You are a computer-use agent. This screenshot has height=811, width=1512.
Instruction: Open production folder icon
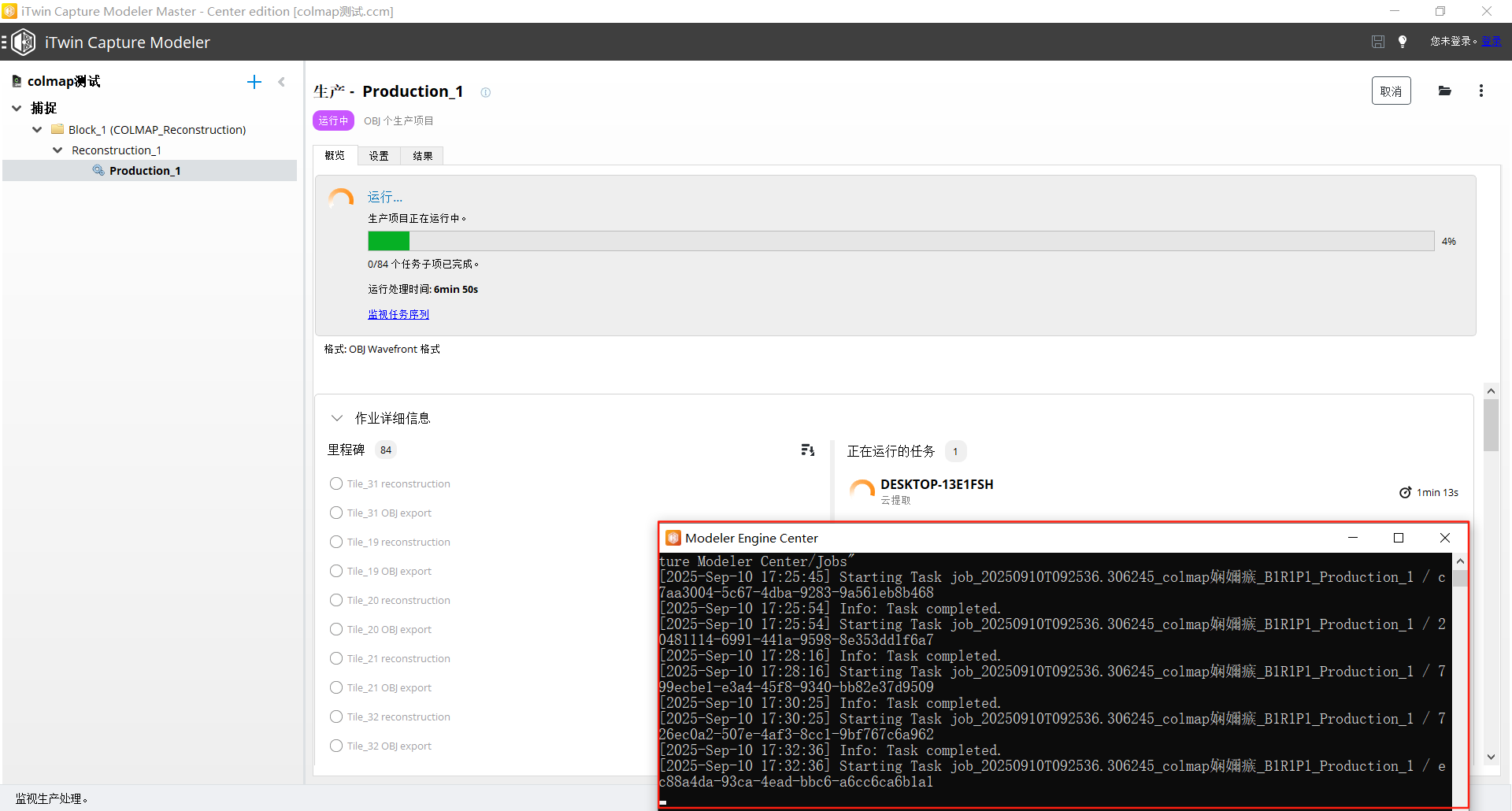pyautogui.click(x=1444, y=91)
